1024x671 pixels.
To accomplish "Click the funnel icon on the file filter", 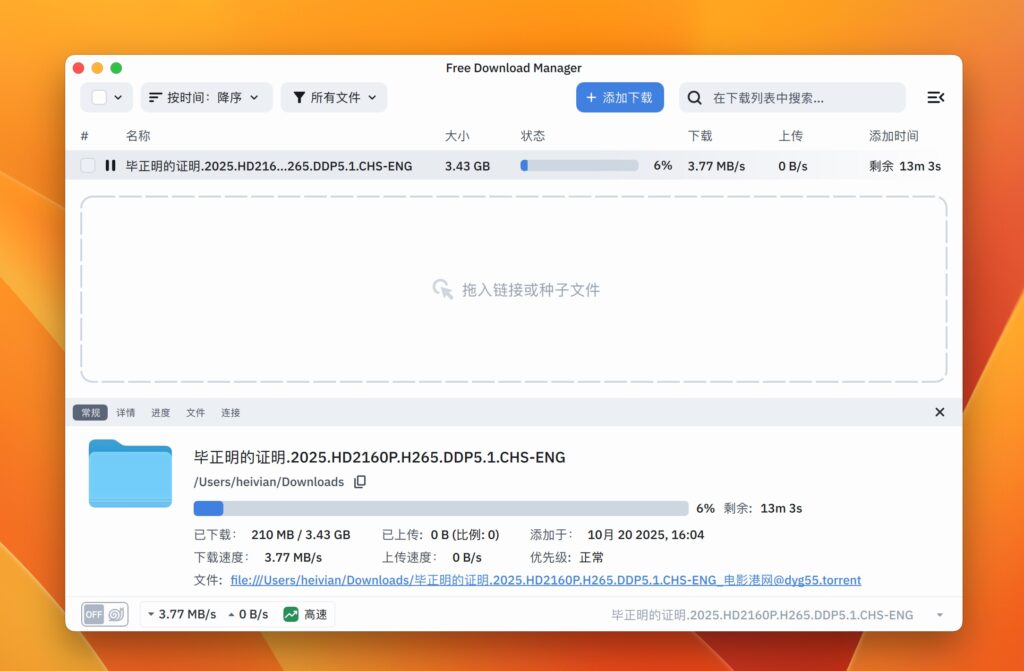I will click(x=299, y=97).
